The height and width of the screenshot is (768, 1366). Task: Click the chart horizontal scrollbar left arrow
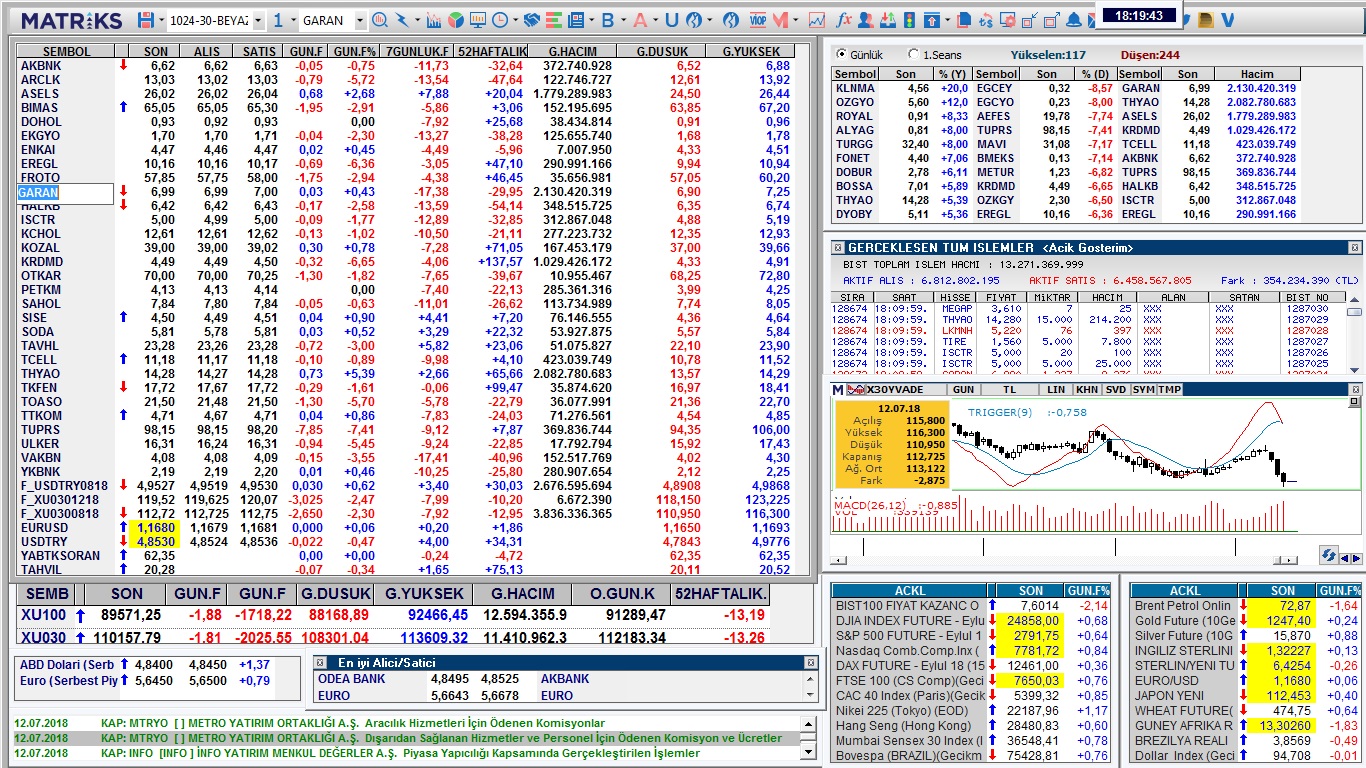click(x=838, y=560)
